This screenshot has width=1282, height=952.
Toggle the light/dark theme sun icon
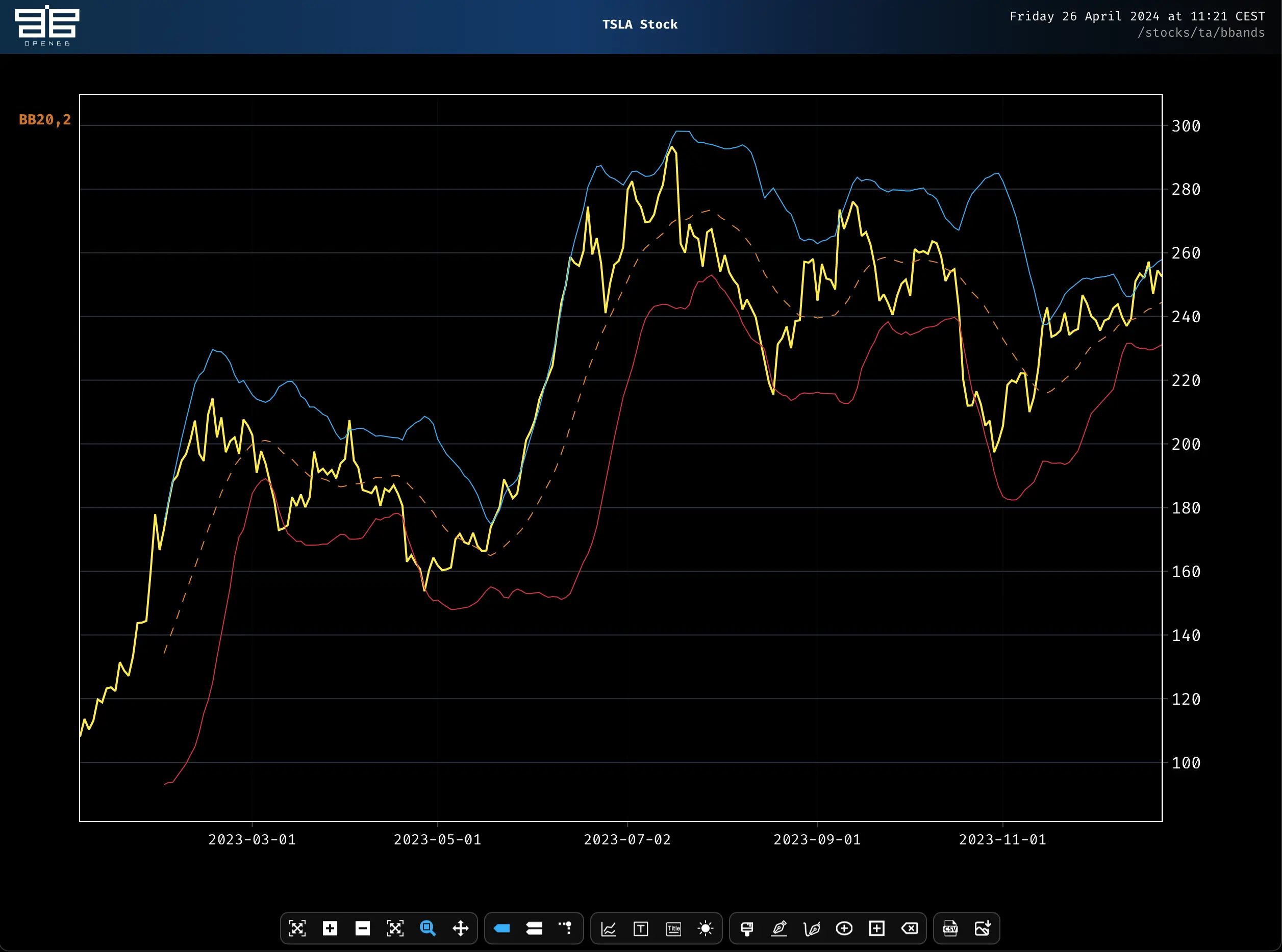706,929
